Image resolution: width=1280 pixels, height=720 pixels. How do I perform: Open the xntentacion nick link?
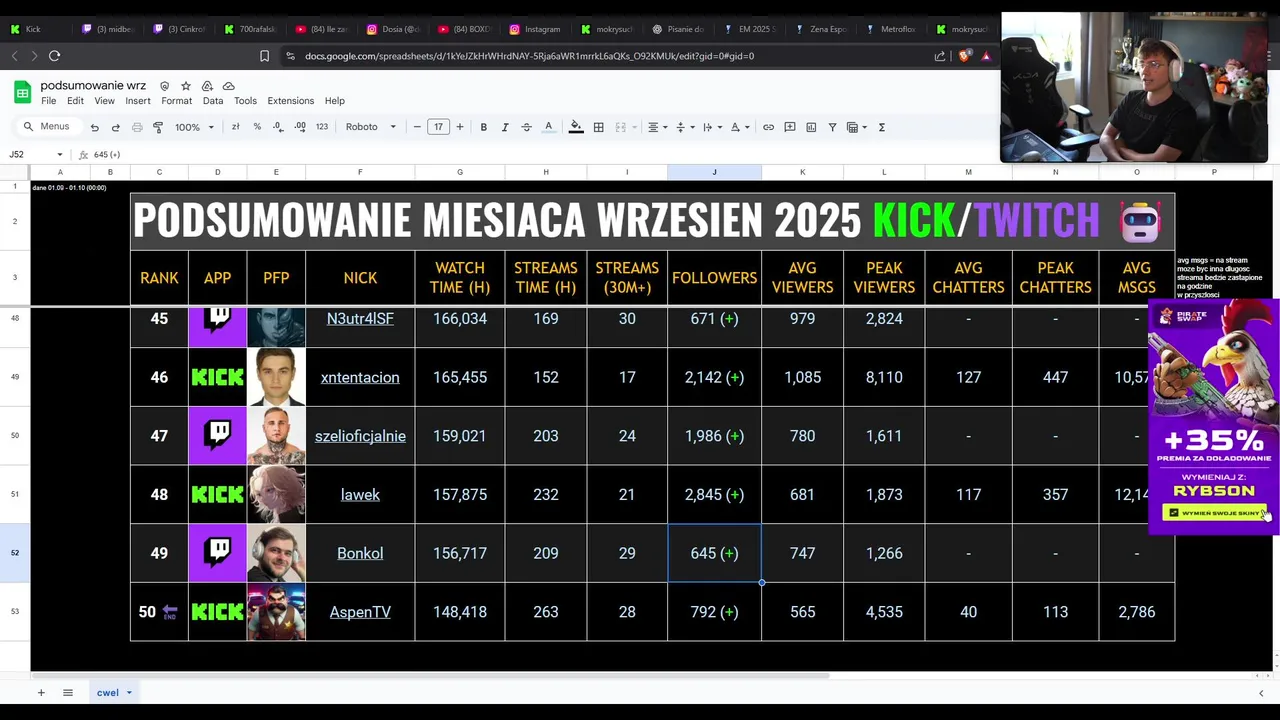pyautogui.click(x=360, y=377)
